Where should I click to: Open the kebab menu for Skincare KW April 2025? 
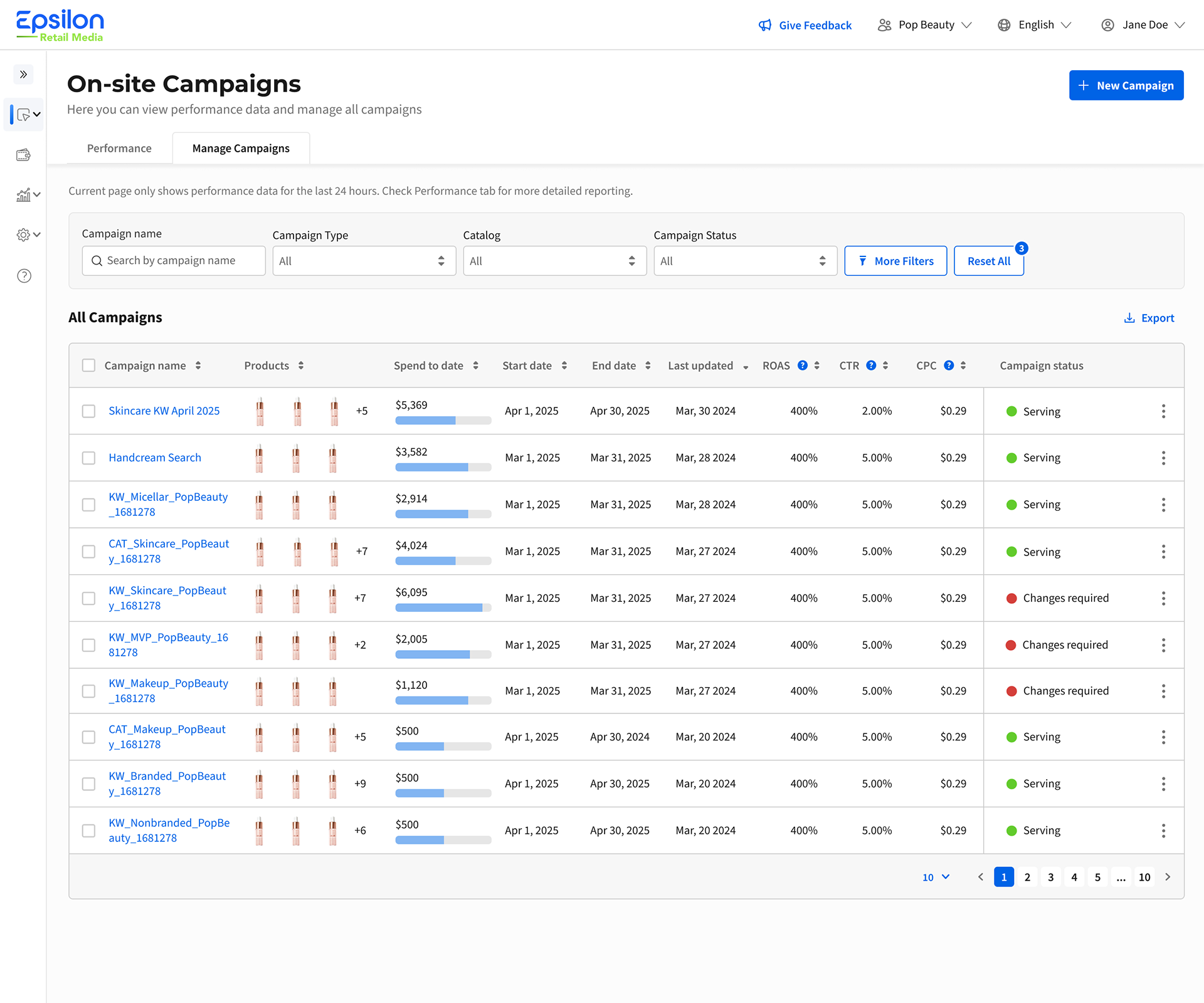point(1164,411)
